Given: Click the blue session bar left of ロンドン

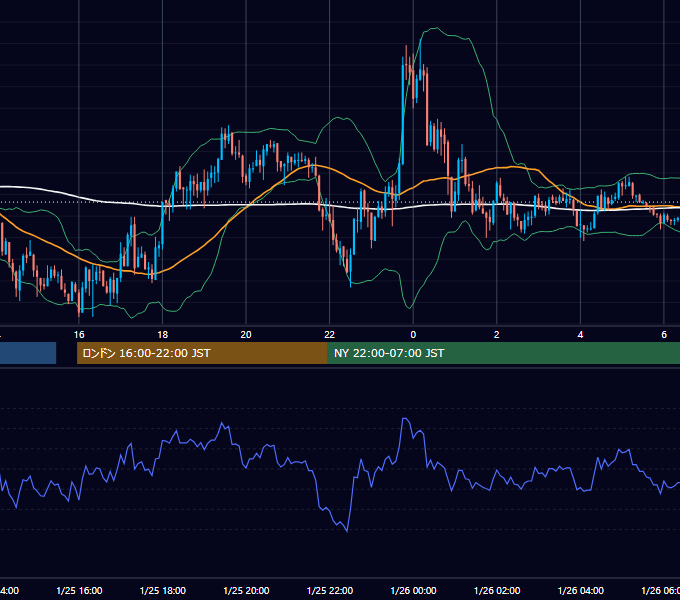Looking at the screenshot, I should 28,353.
